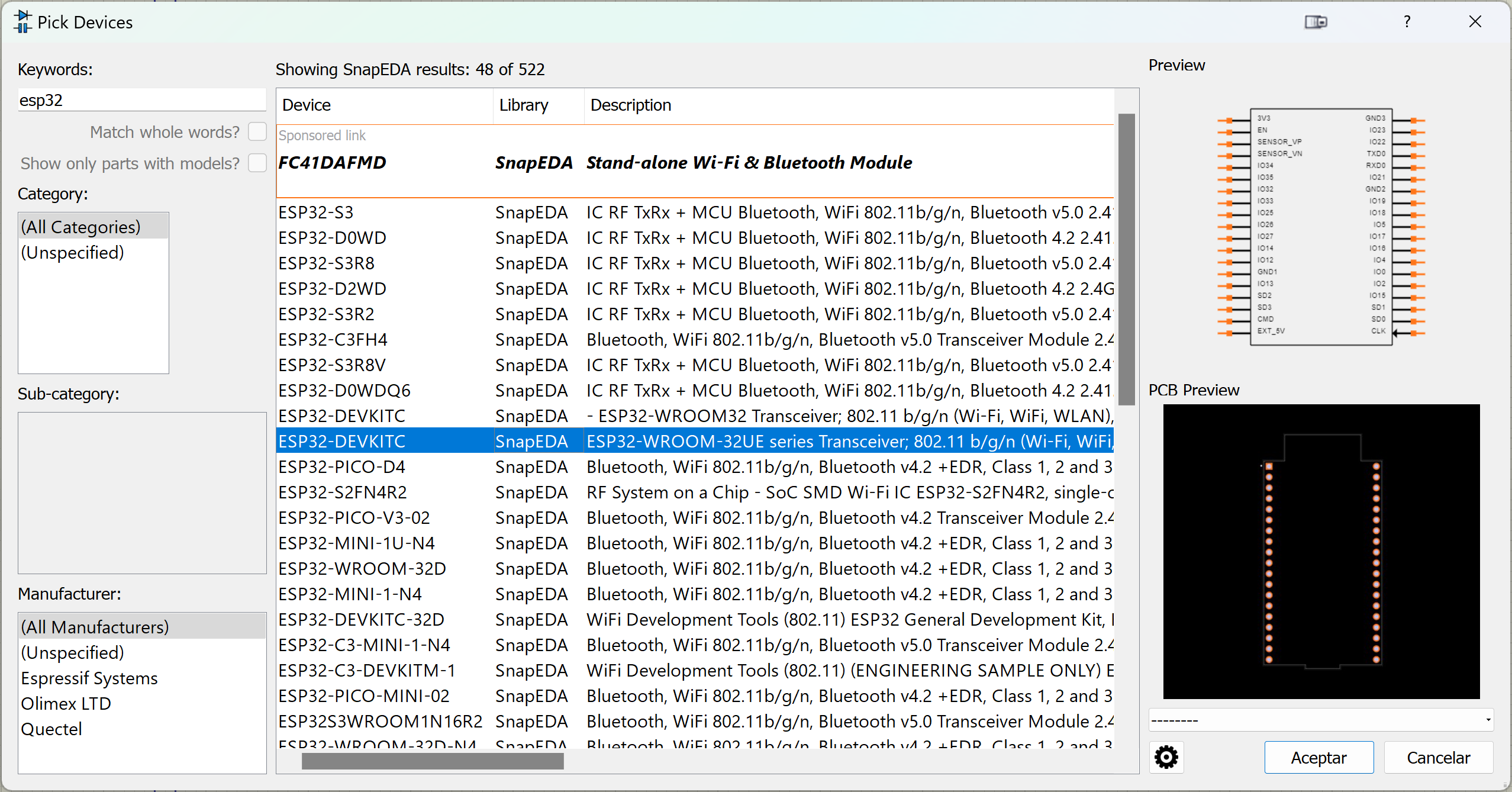
Task: Enable Match whole words checkbox
Action: [257, 131]
